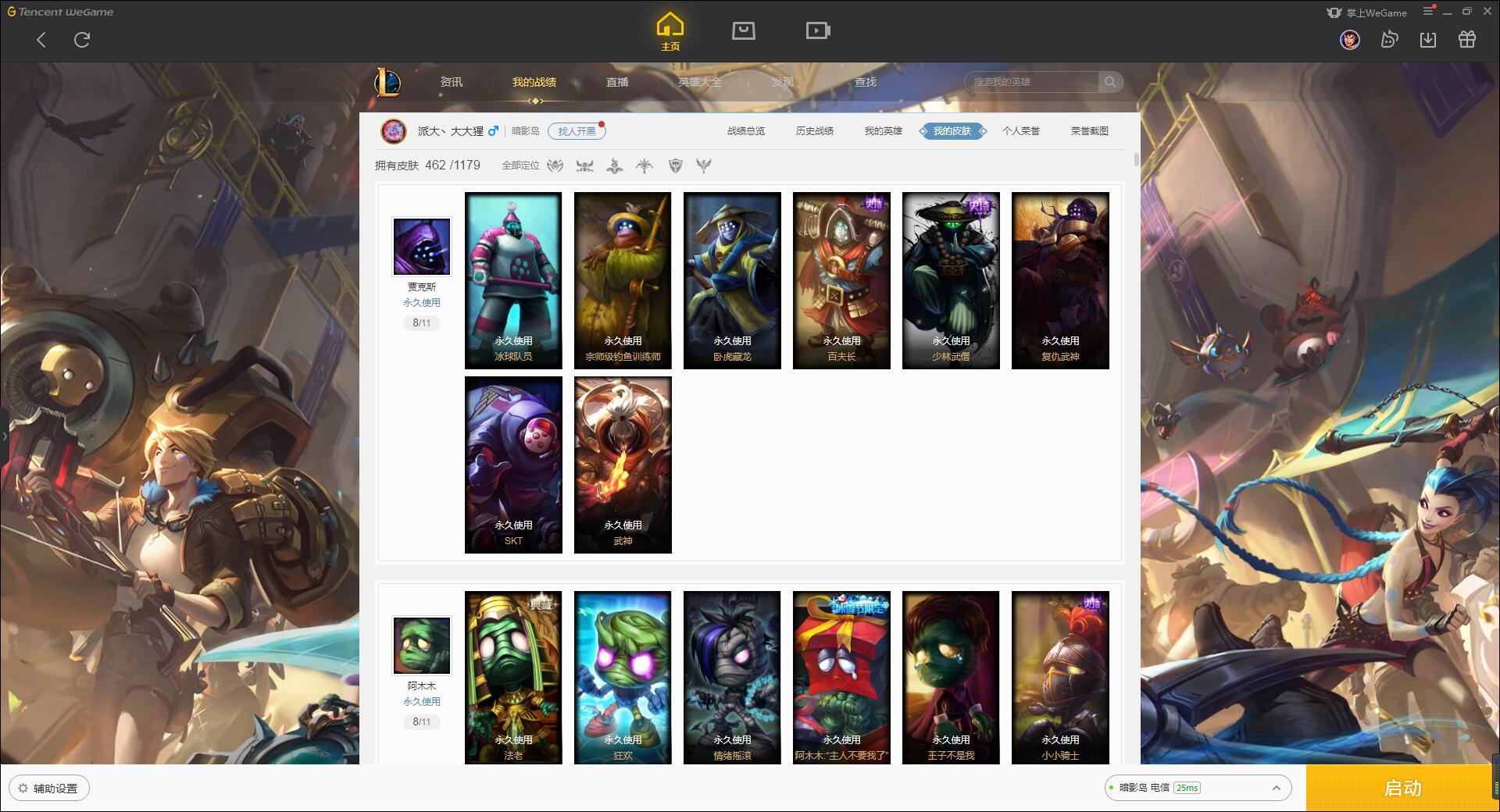1500x812 pixels.
Task: Filter by the shield role icon
Action: [676, 166]
